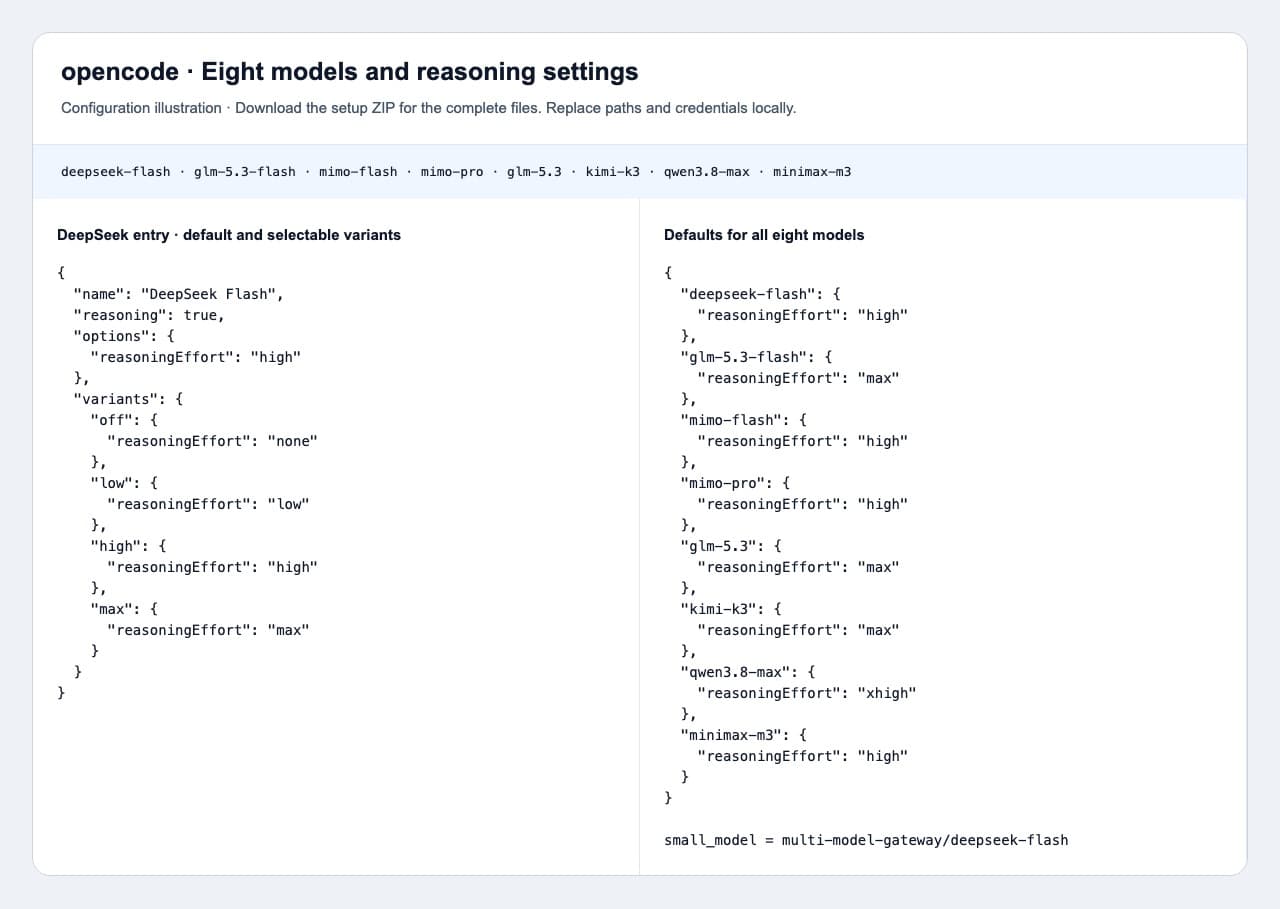Click the "high": { variant key
The height and width of the screenshot is (909, 1280).
(128, 546)
